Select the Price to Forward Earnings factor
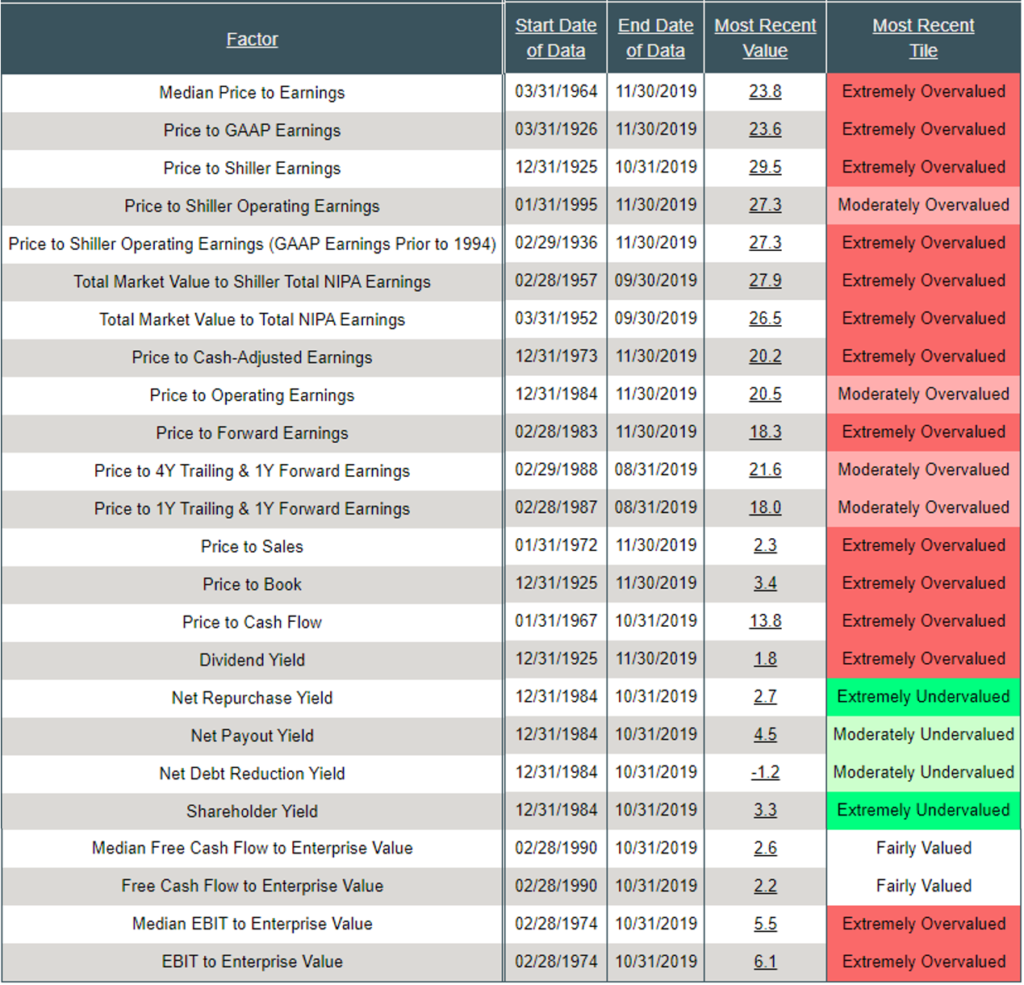 252,434
